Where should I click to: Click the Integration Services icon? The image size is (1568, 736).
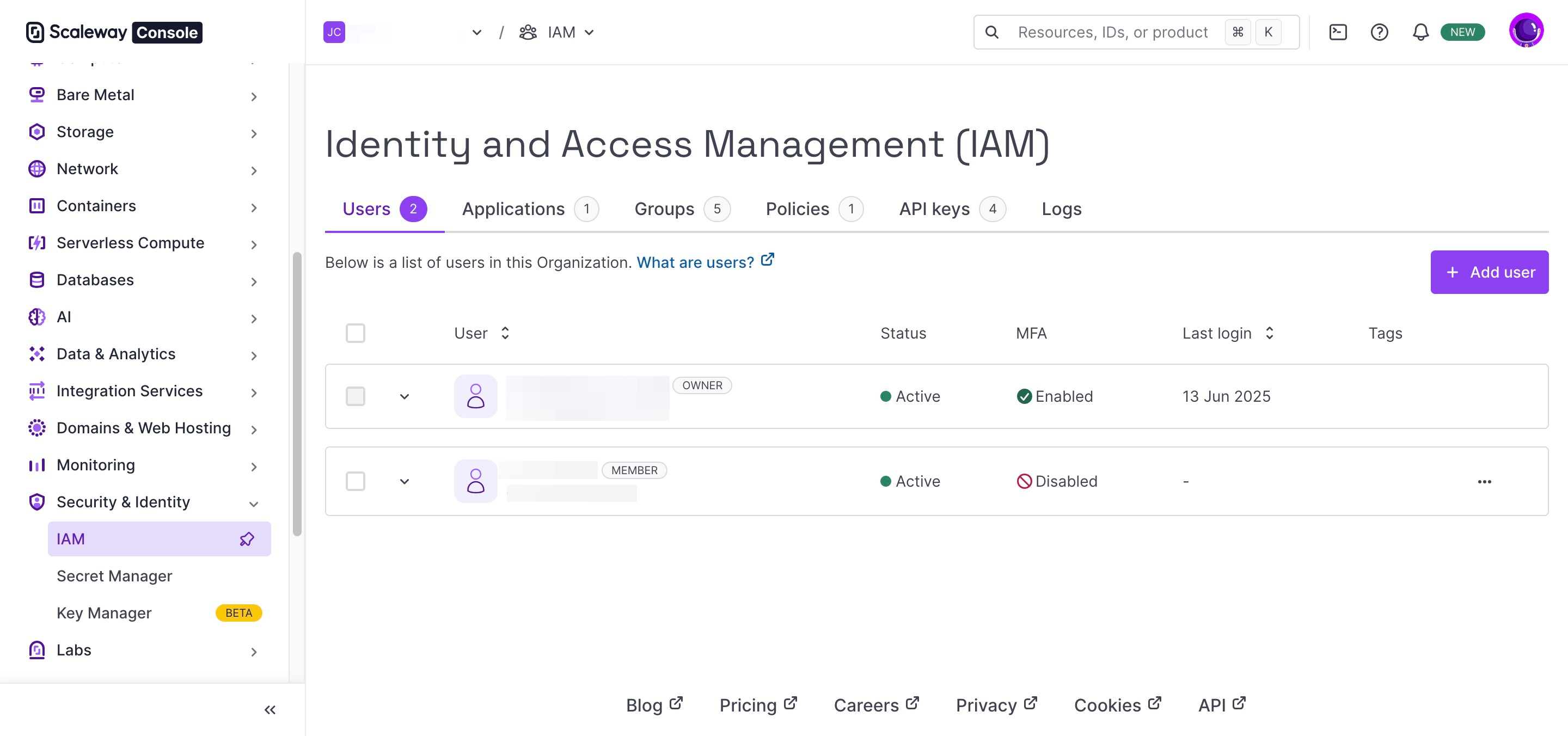pyautogui.click(x=36, y=391)
